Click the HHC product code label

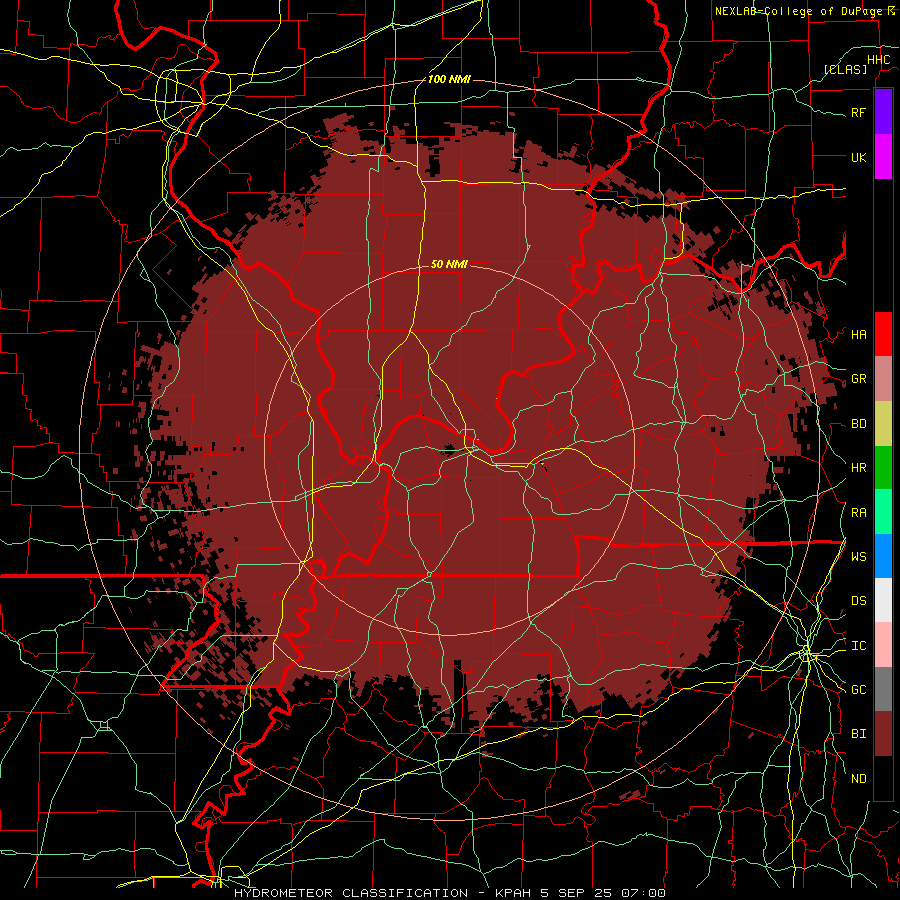(878, 60)
